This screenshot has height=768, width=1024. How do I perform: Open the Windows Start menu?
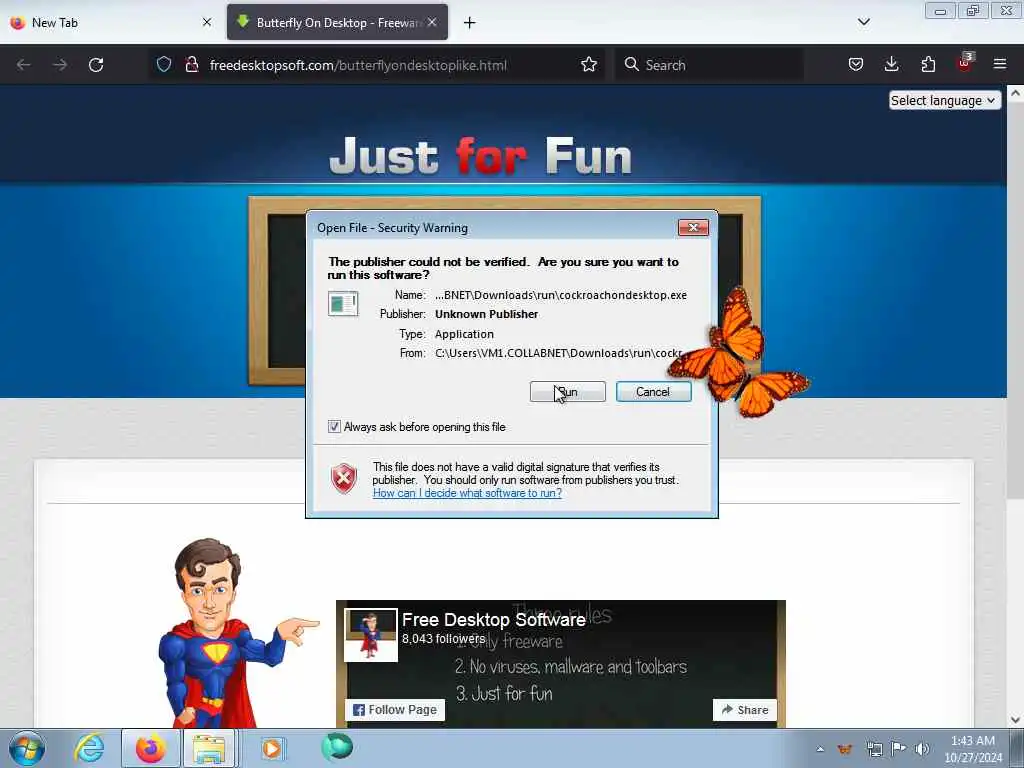coord(27,748)
